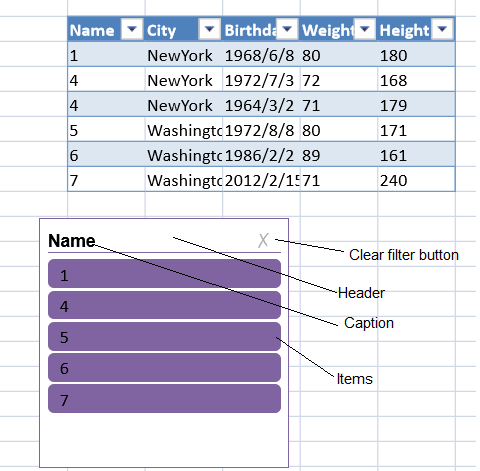
Task: Select slicer item 6
Action: [x=164, y=367]
